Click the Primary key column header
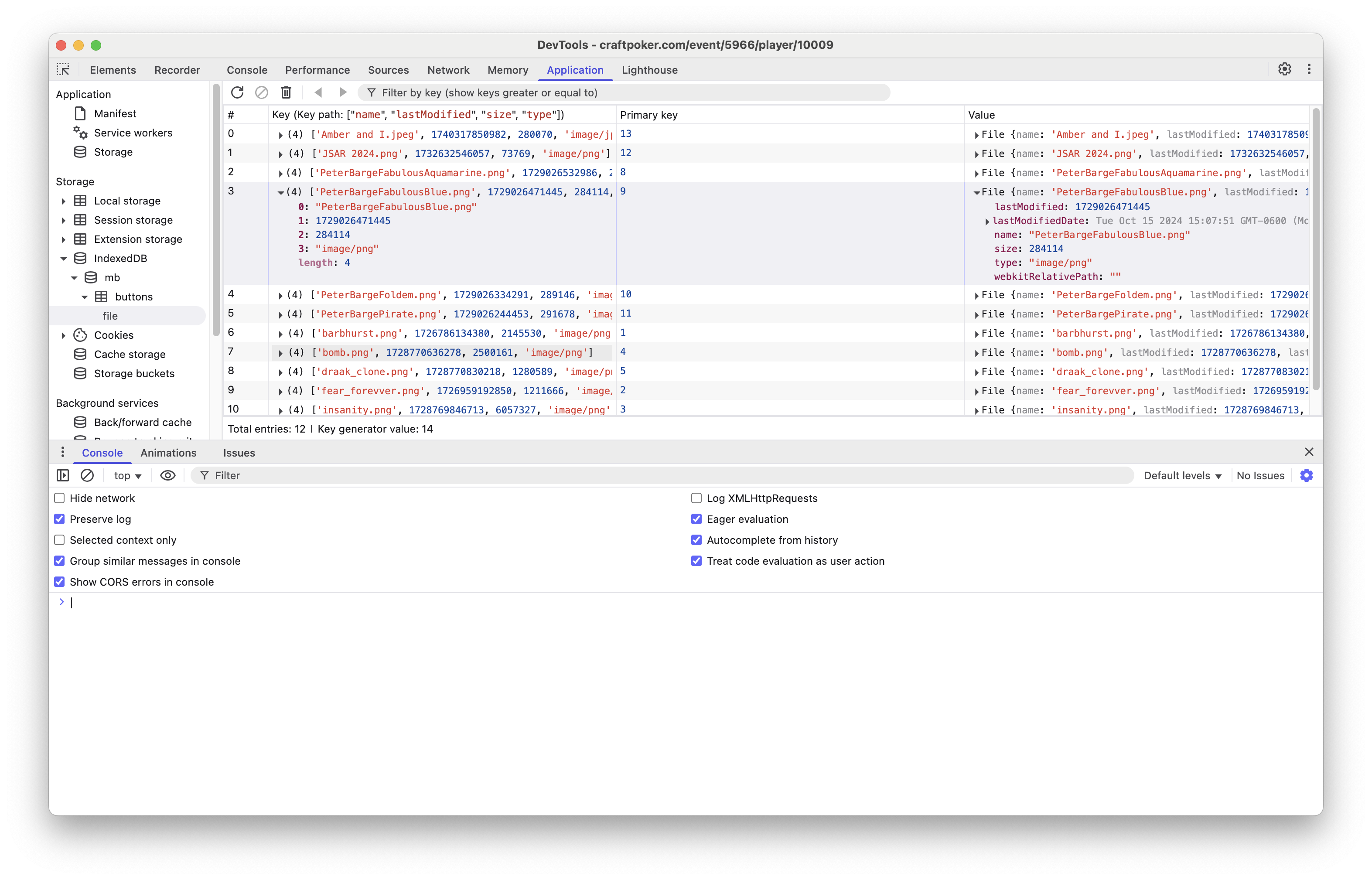 (790, 115)
